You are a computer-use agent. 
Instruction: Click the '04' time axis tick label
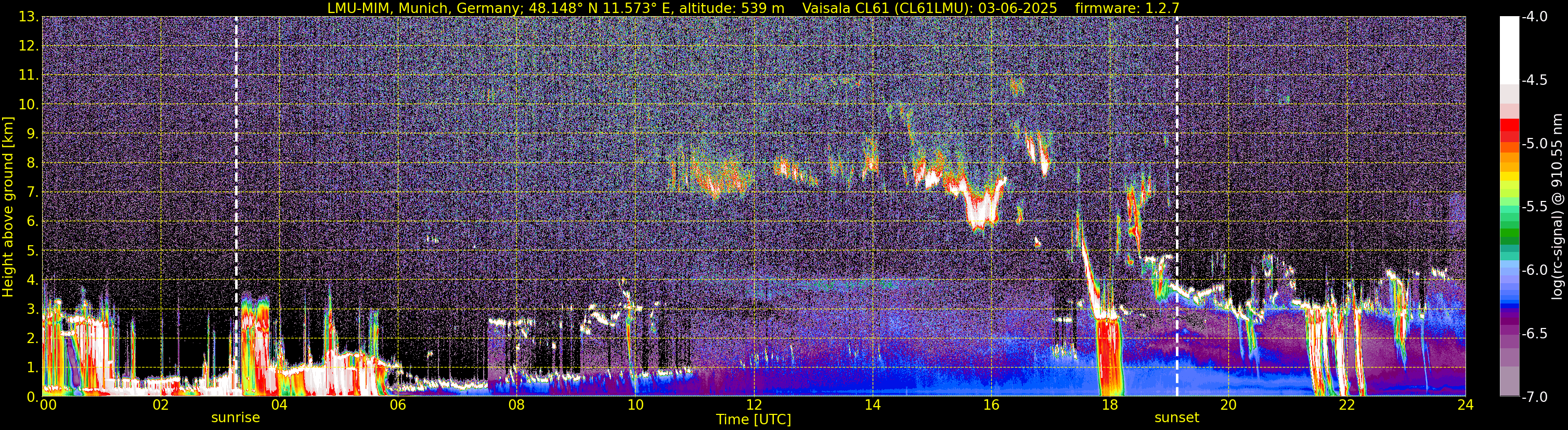279,405
